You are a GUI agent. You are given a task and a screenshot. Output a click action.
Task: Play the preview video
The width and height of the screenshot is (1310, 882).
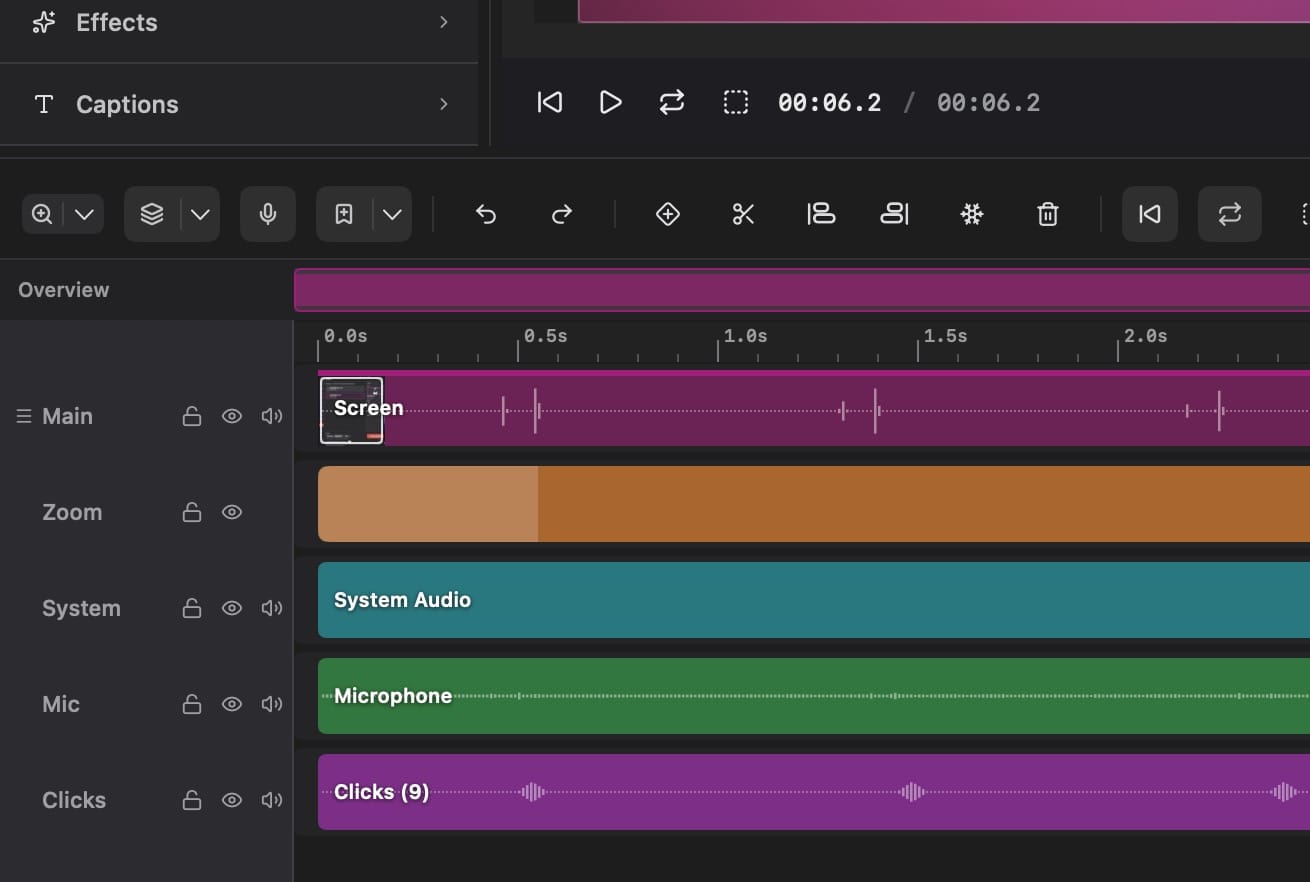click(x=610, y=102)
